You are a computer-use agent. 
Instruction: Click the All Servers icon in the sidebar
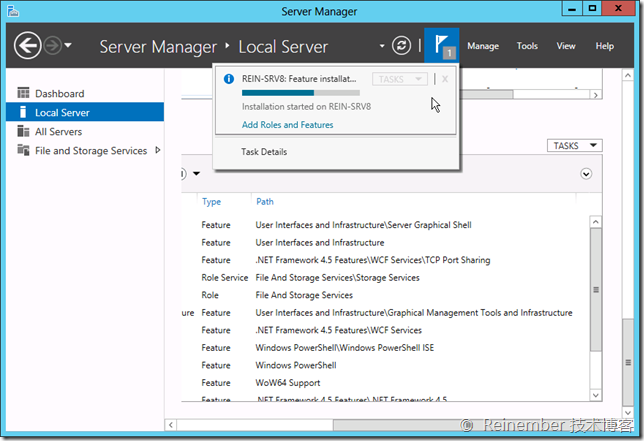23,132
